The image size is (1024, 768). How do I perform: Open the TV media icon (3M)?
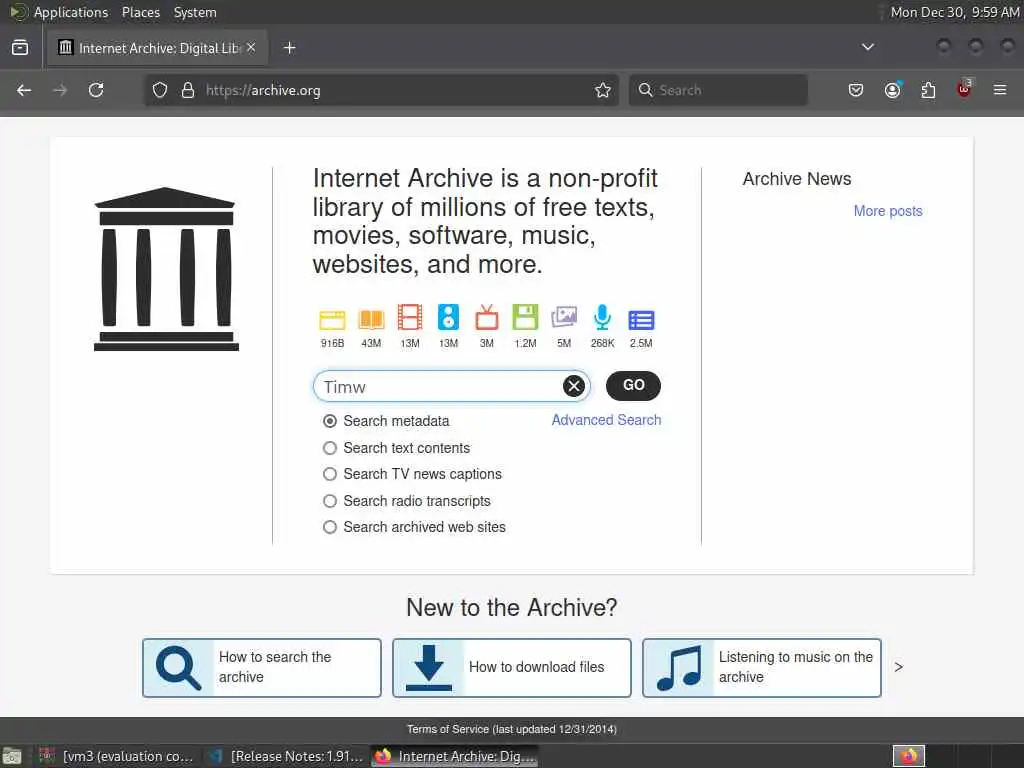[487, 317]
